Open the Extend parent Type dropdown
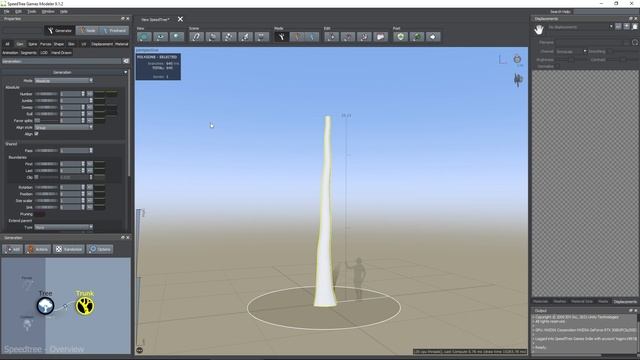 [x=64, y=227]
